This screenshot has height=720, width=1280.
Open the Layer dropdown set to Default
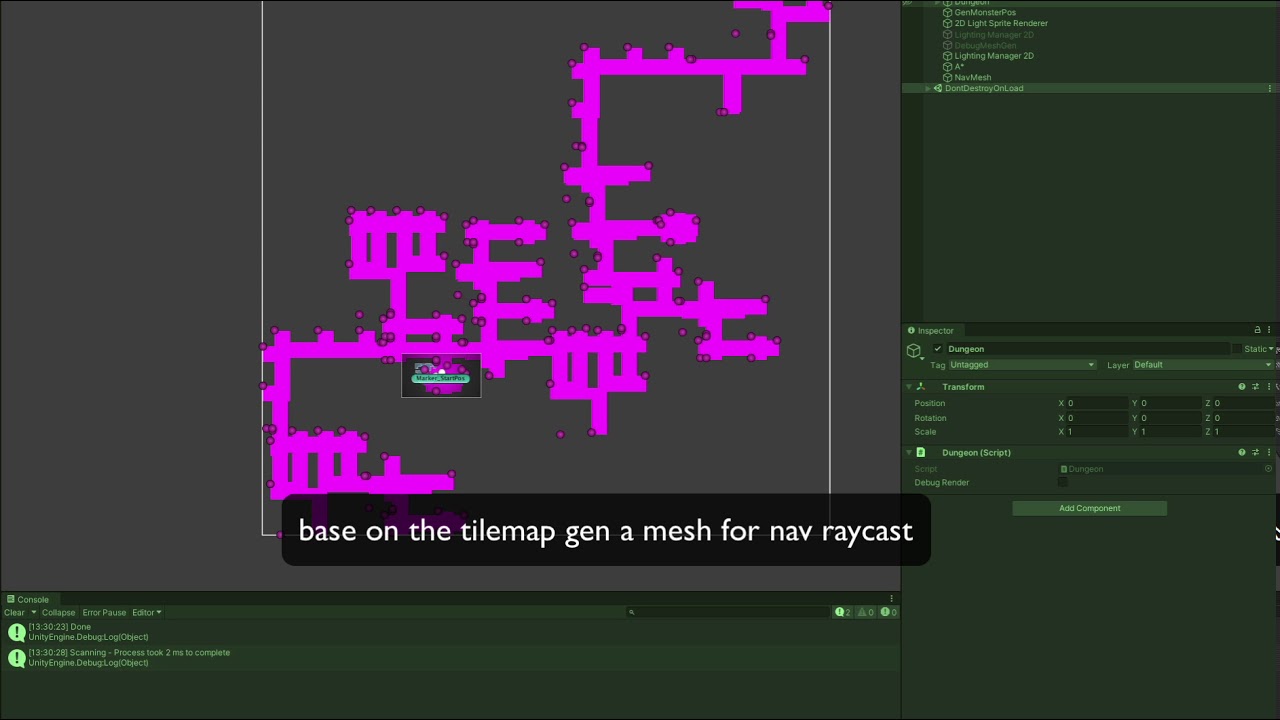(1203, 365)
